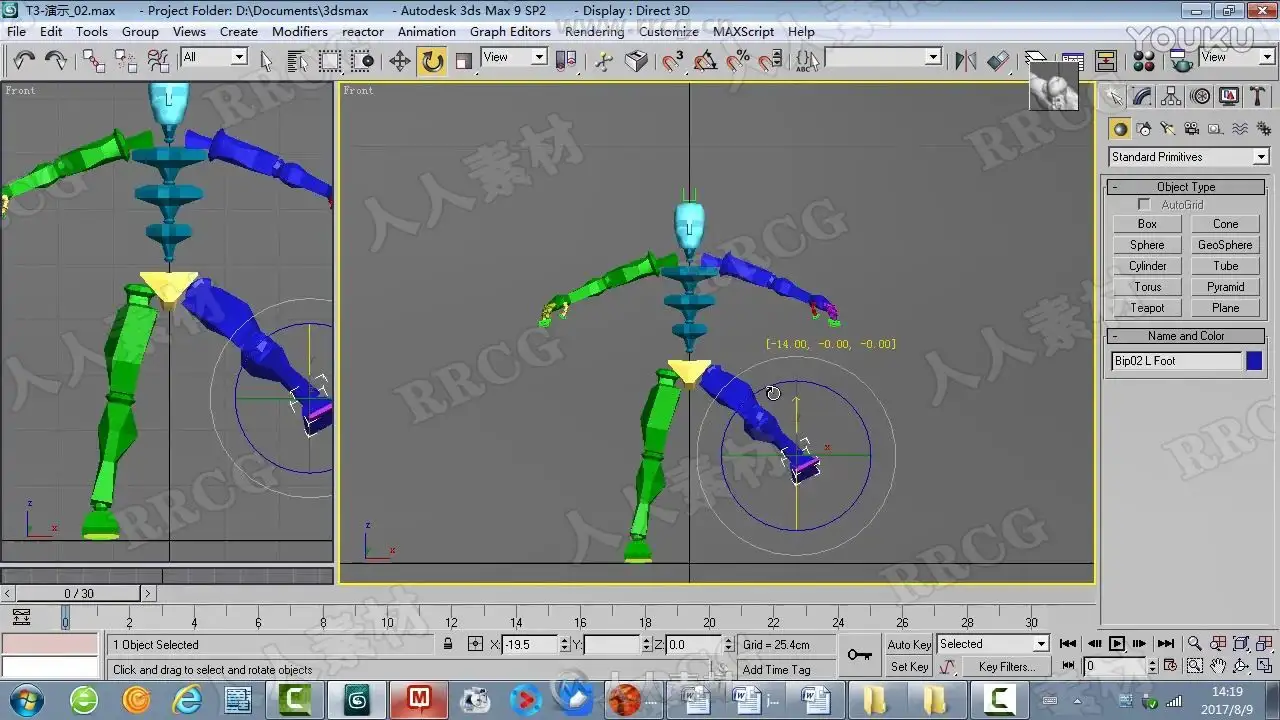Expand the Standard Primitives dropdown
The image size is (1280, 720).
tap(1260, 157)
